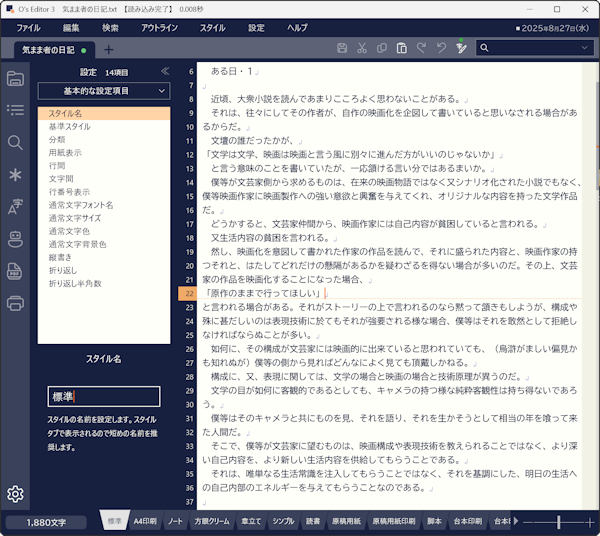Click the スタイル名 text input field
Viewport: 600px width, 536px height.
click(103, 397)
